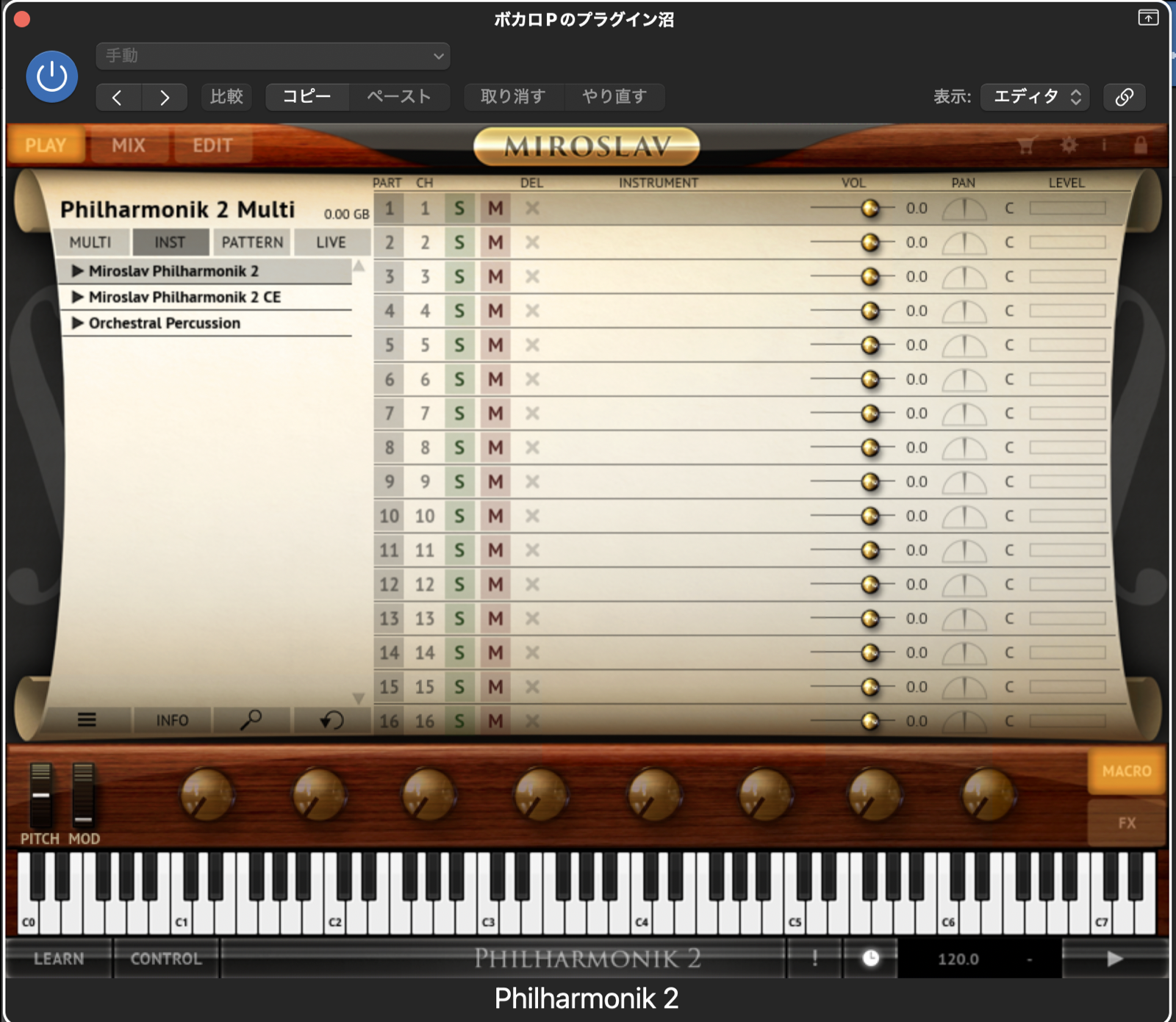Click the C3 piano key
1176x1022 pixels.
point(488,917)
